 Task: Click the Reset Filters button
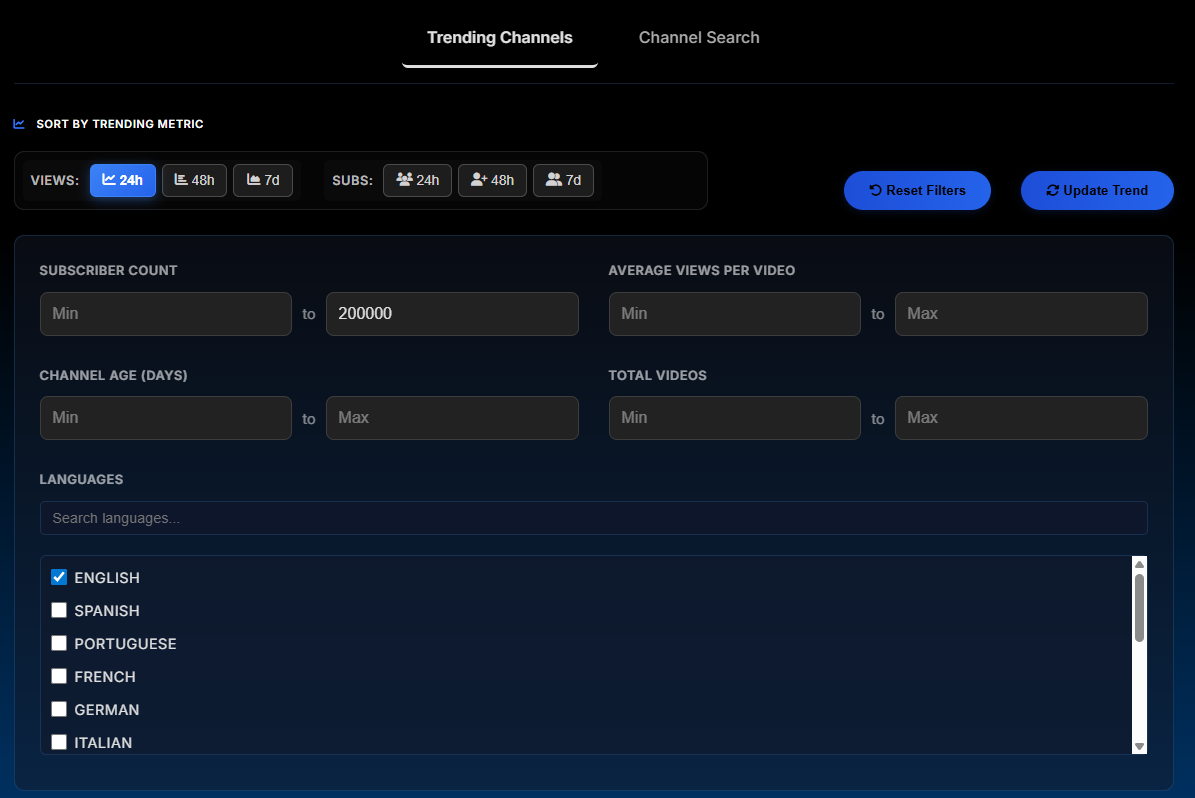click(917, 191)
